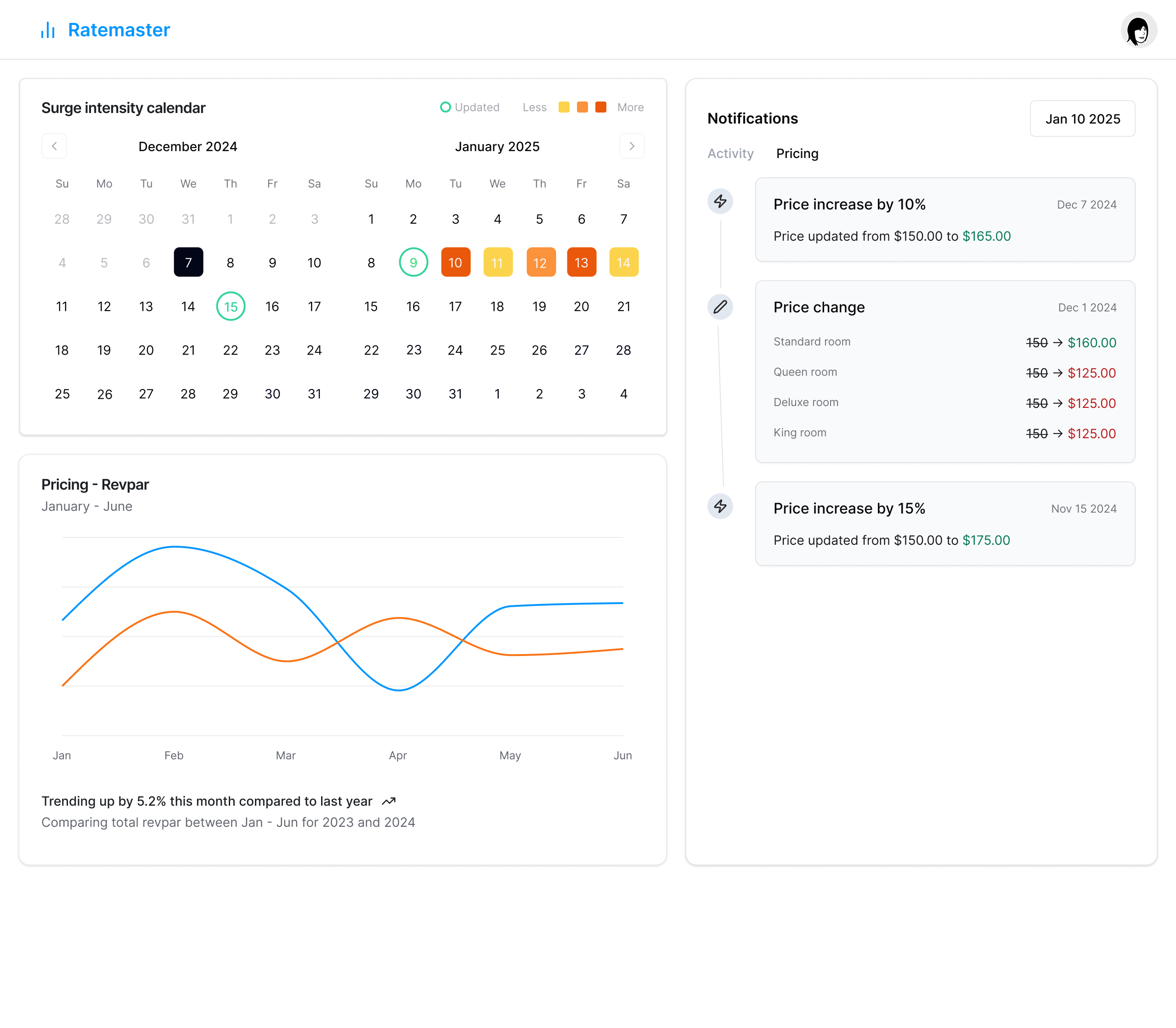Click lightning icon beside 15% price increase

720,507
